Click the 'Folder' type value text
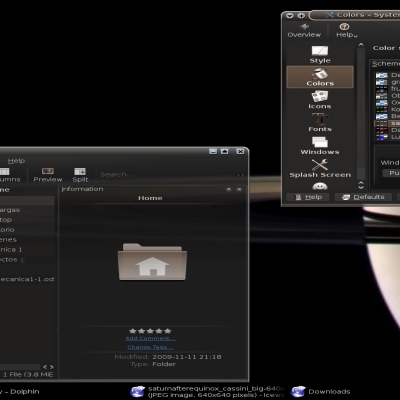 (x=164, y=364)
